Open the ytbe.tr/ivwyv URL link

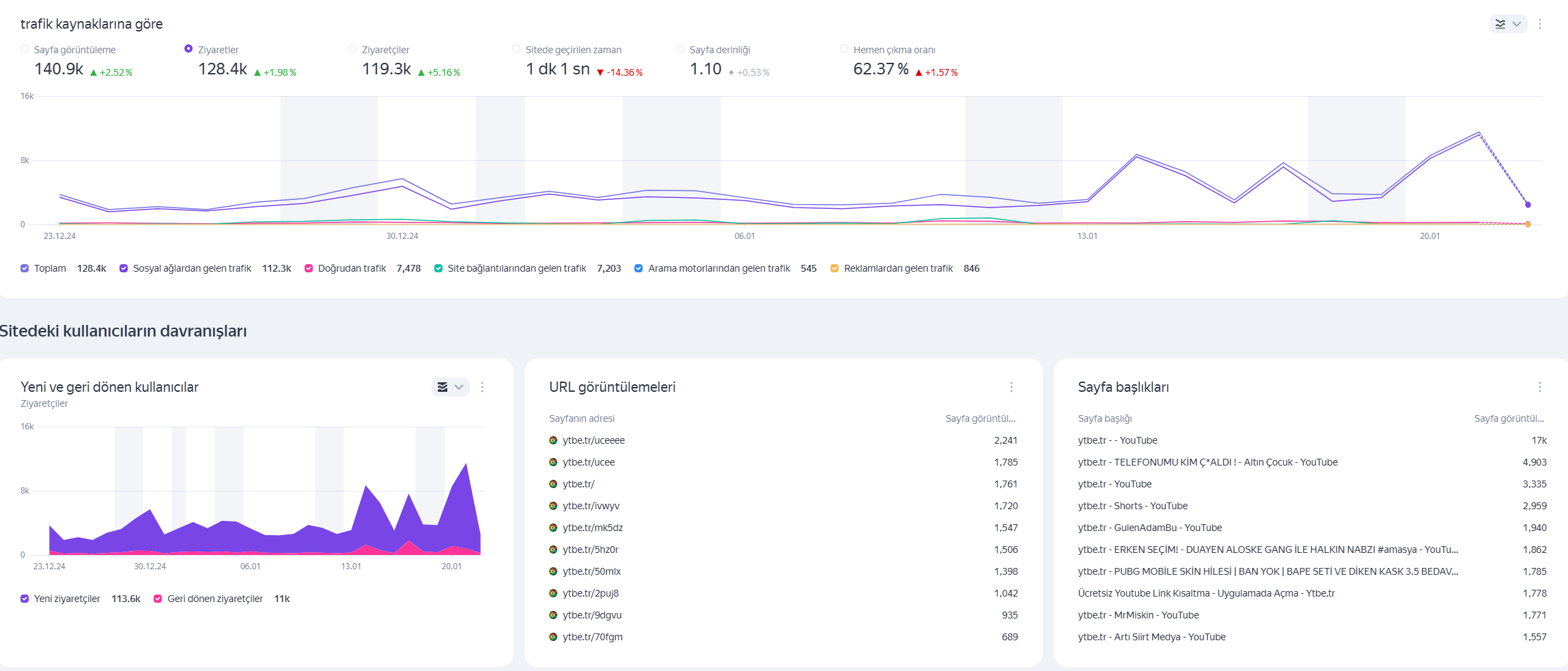click(591, 506)
